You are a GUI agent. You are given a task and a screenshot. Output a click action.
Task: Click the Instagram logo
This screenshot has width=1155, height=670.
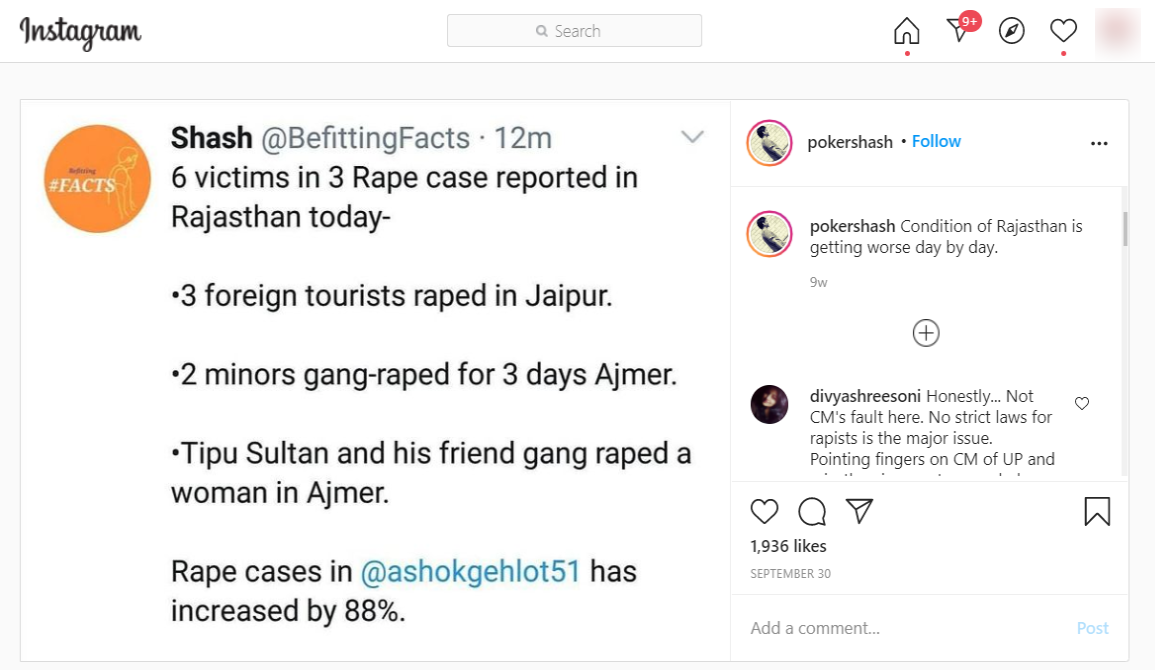point(81,32)
